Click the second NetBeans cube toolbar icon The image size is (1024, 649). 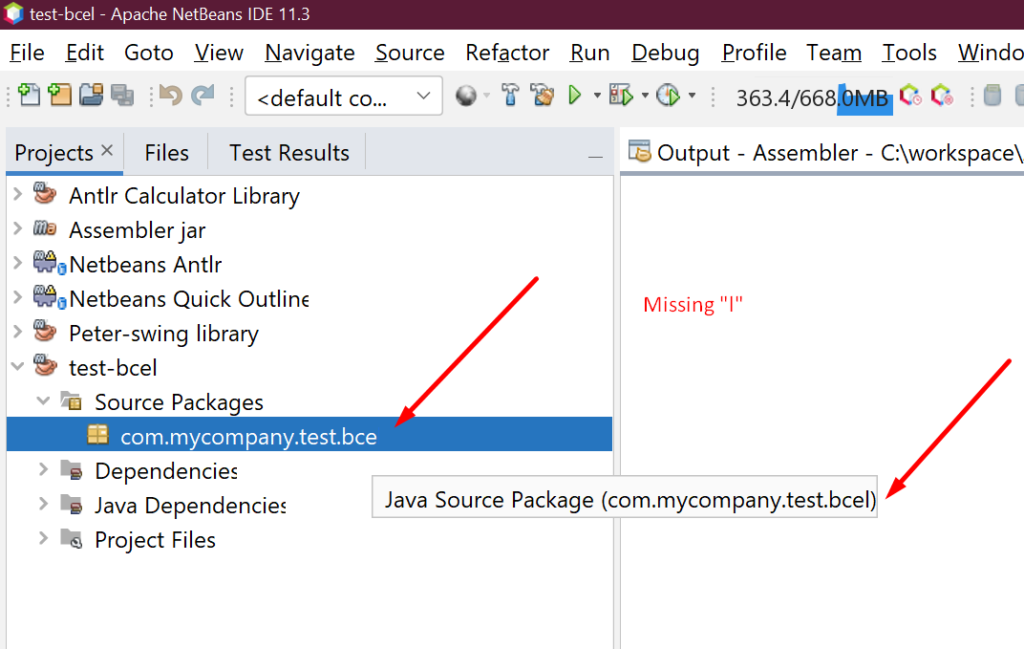coord(942,96)
